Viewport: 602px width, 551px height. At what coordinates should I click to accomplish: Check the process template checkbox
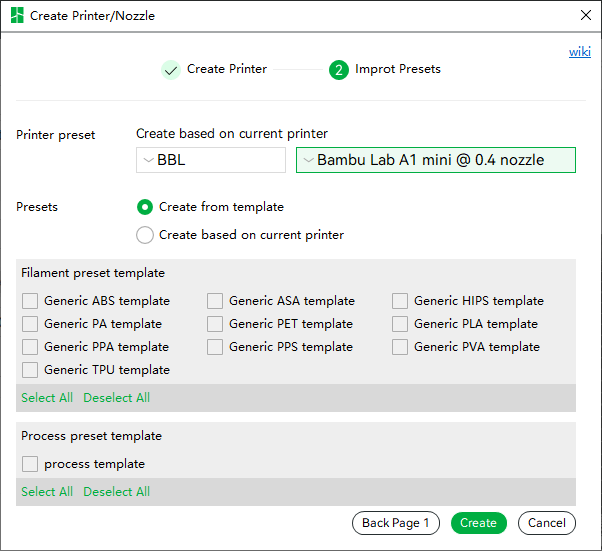[x=30, y=464]
